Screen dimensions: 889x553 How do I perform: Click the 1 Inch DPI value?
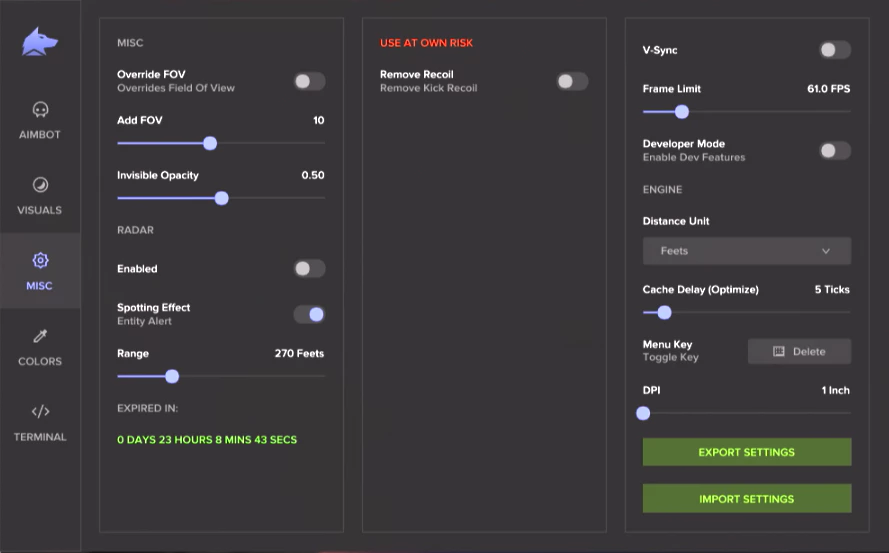[836, 390]
